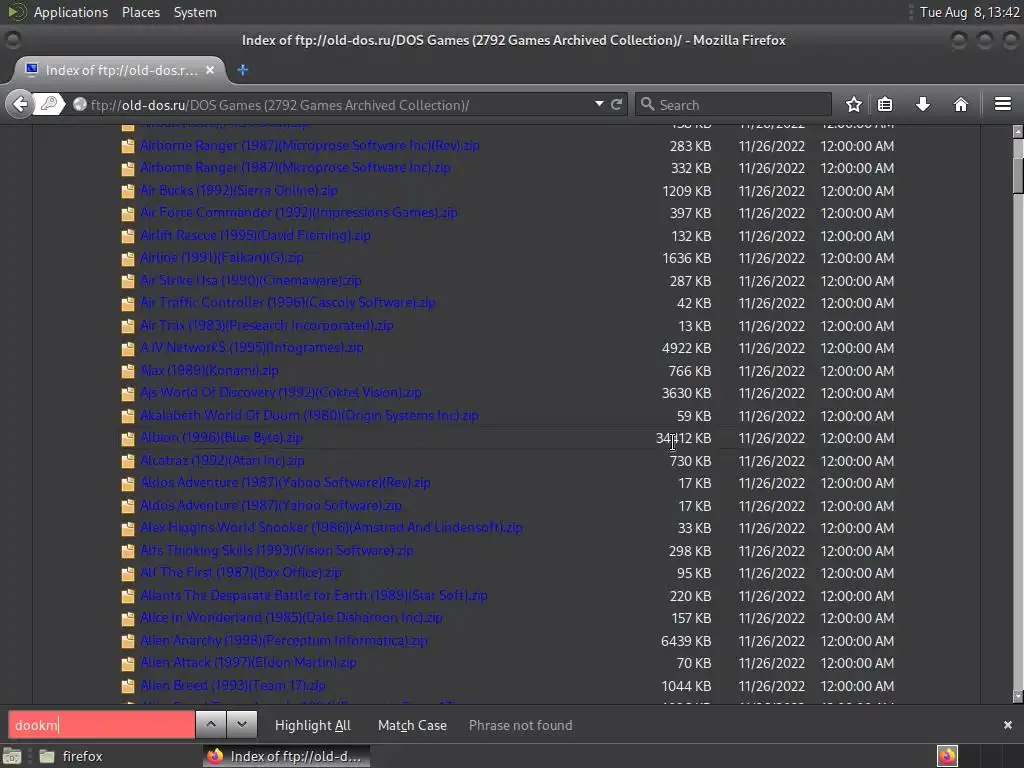Close the find bar
1024x768 pixels.
pos(1008,725)
